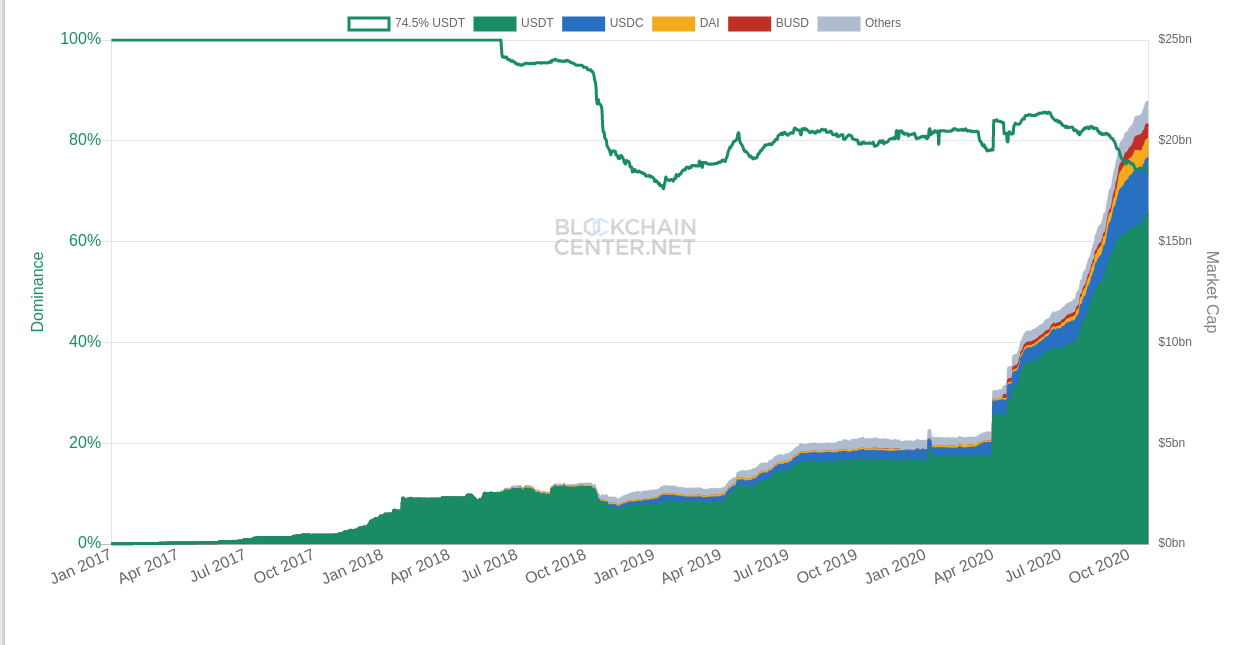Click the blue USDC legend color box
This screenshot has height=645, width=1241.
click(583, 23)
